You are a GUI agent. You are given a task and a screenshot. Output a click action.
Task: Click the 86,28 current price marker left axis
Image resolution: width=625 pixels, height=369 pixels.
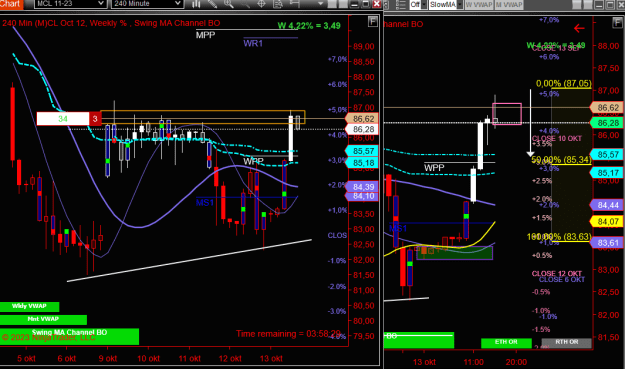pyautogui.click(x=363, y=129)
